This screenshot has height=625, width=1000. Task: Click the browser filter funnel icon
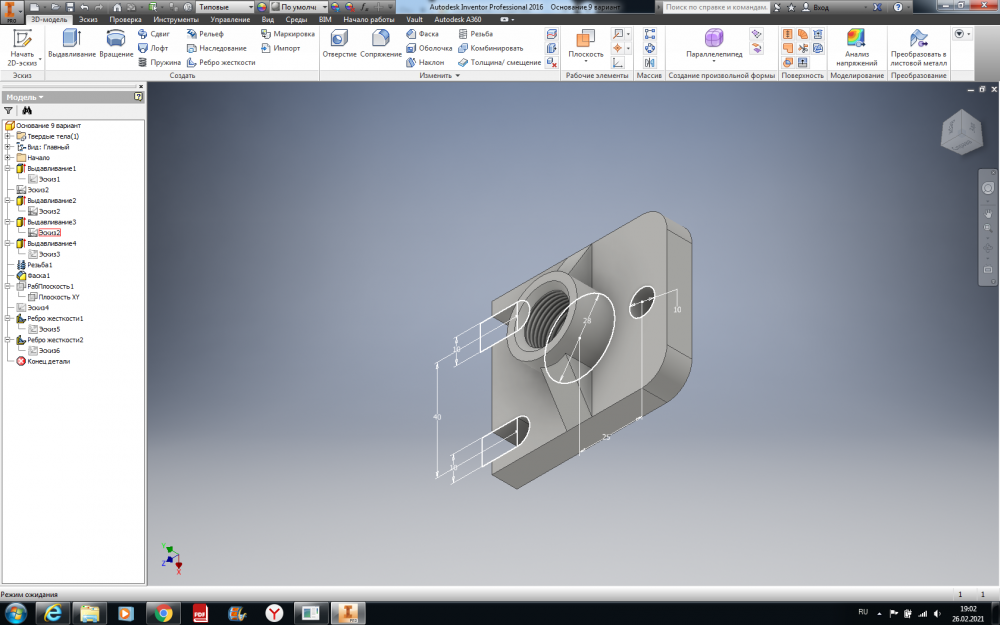pos(9,111)
